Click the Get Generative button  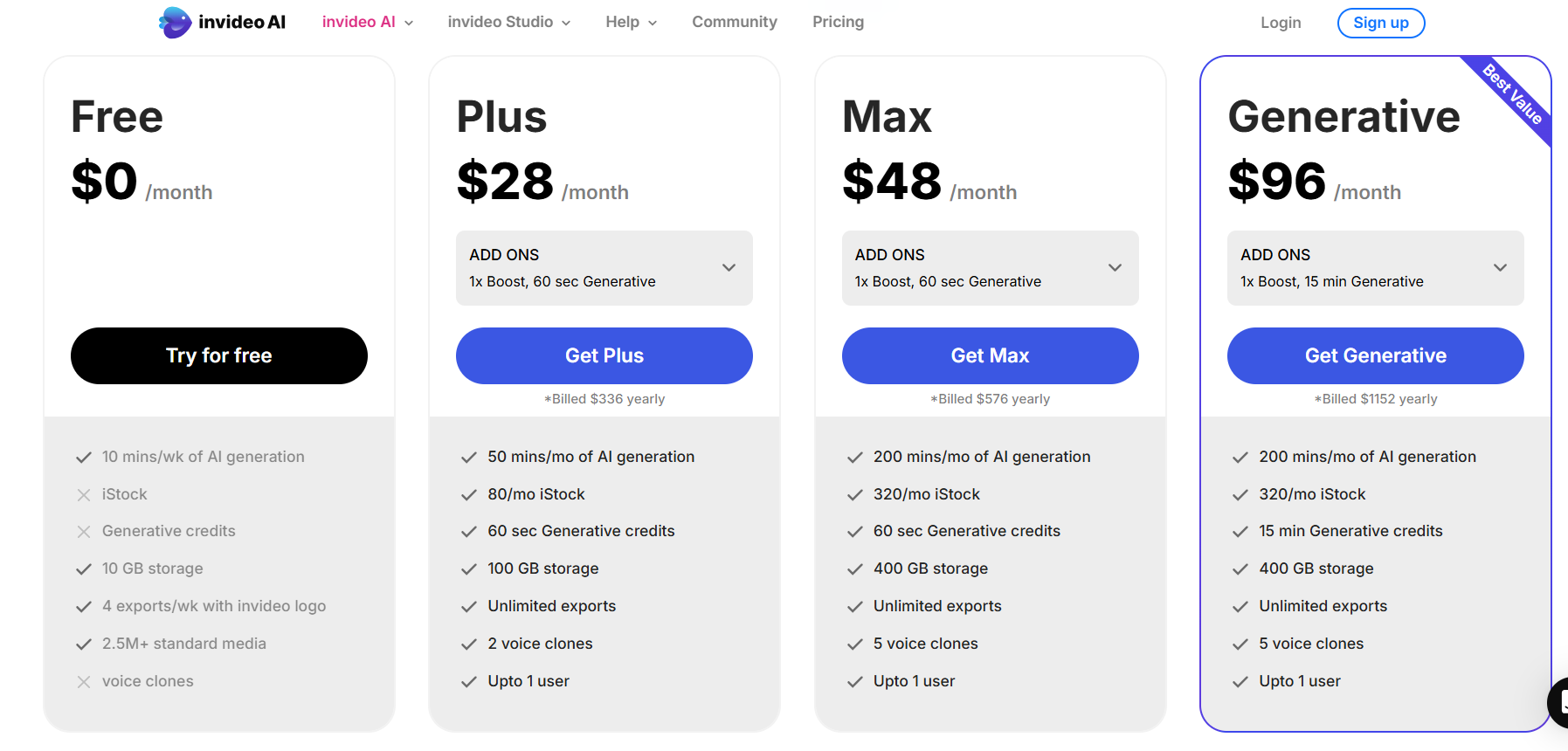1376,355
